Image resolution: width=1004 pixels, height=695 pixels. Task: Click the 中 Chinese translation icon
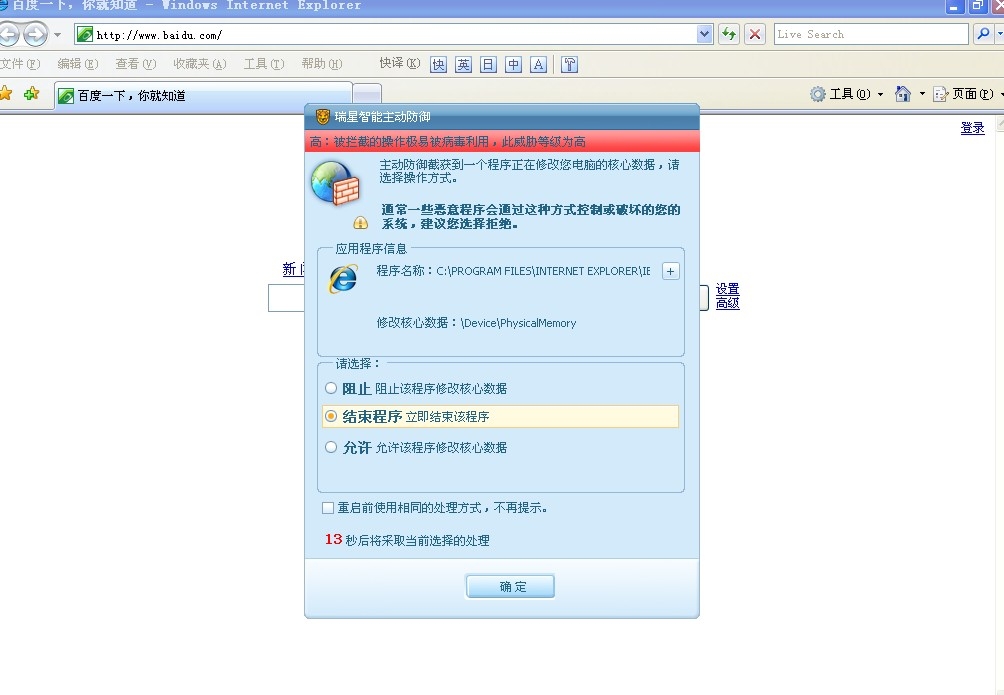coord(513,65)
